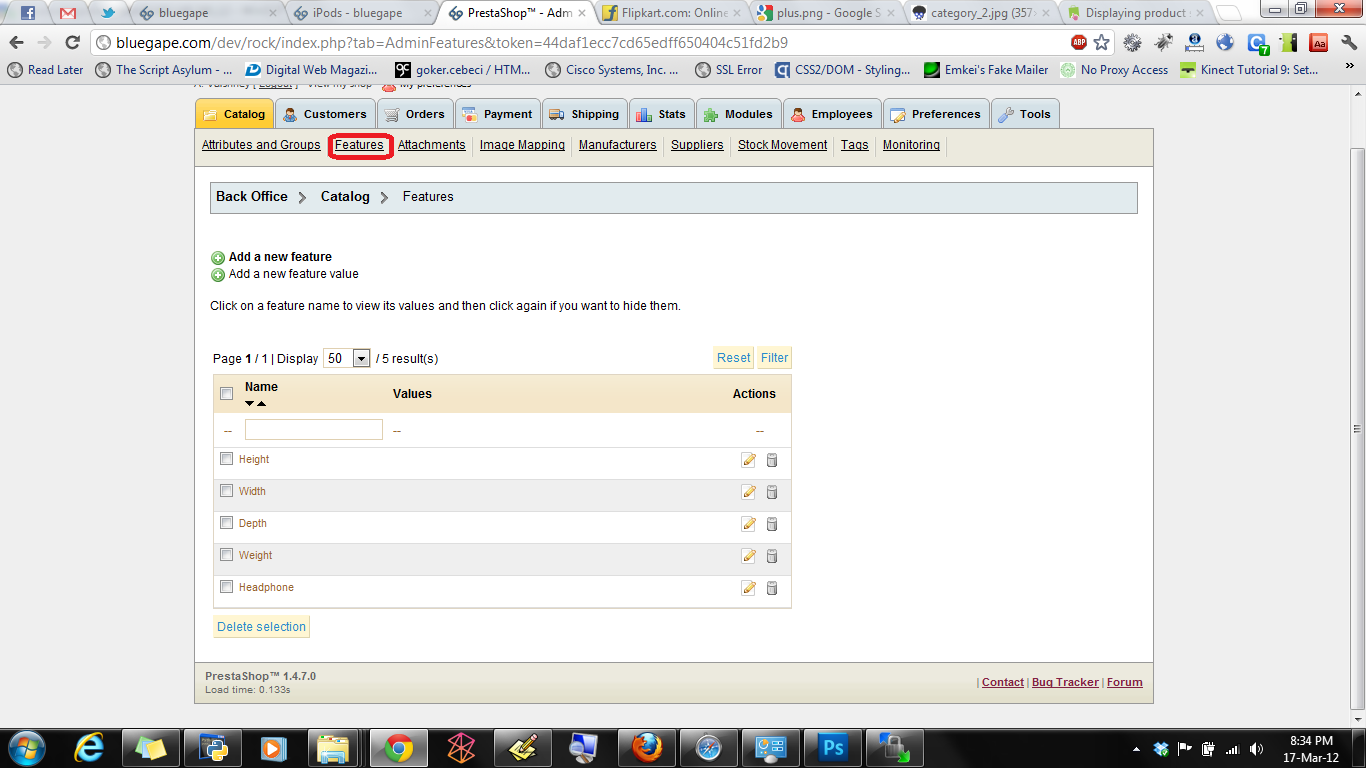
Task: Open Photoshop from the Windows taskbar
Action: pyautogui.click(x=832, y=748)
